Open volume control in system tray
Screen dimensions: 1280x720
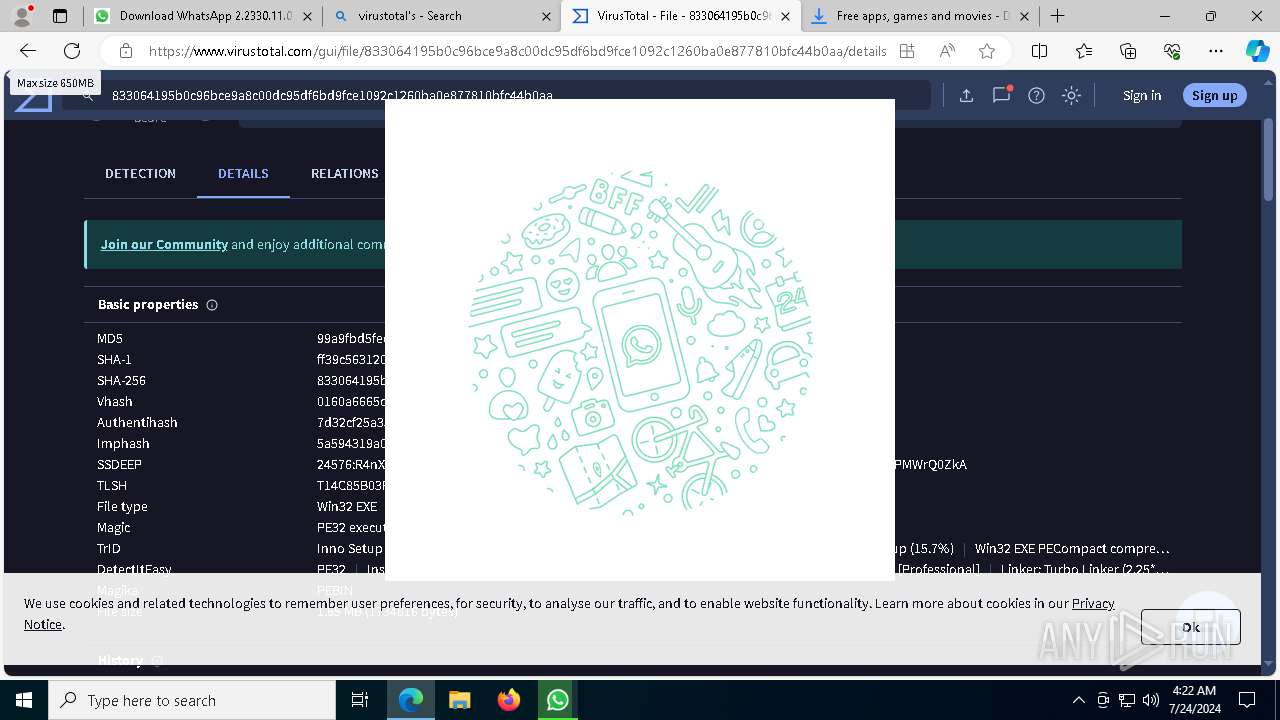point(1151,700)
